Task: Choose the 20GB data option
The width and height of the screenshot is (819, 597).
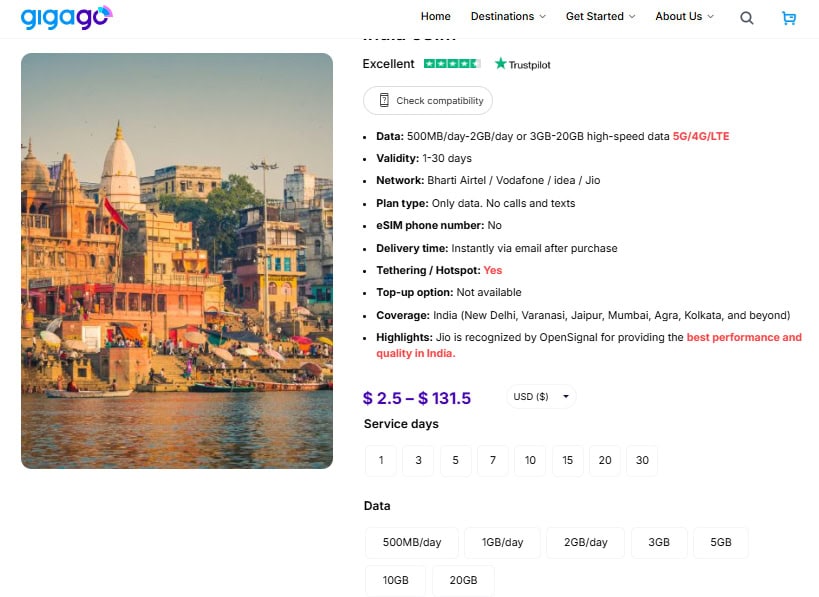Action: [x=463, y=580]
